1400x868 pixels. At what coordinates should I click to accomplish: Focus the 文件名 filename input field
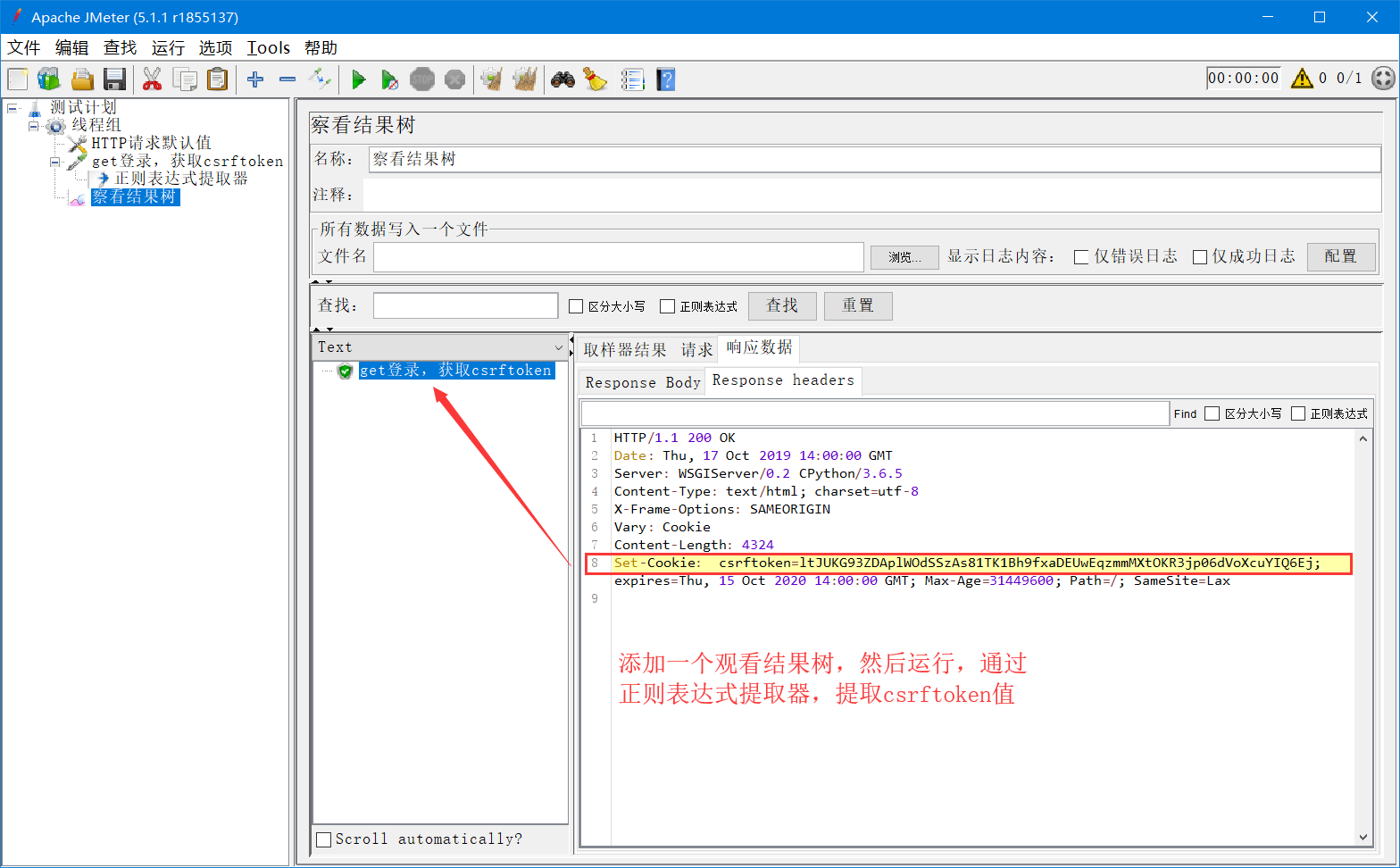click(619, 256)
